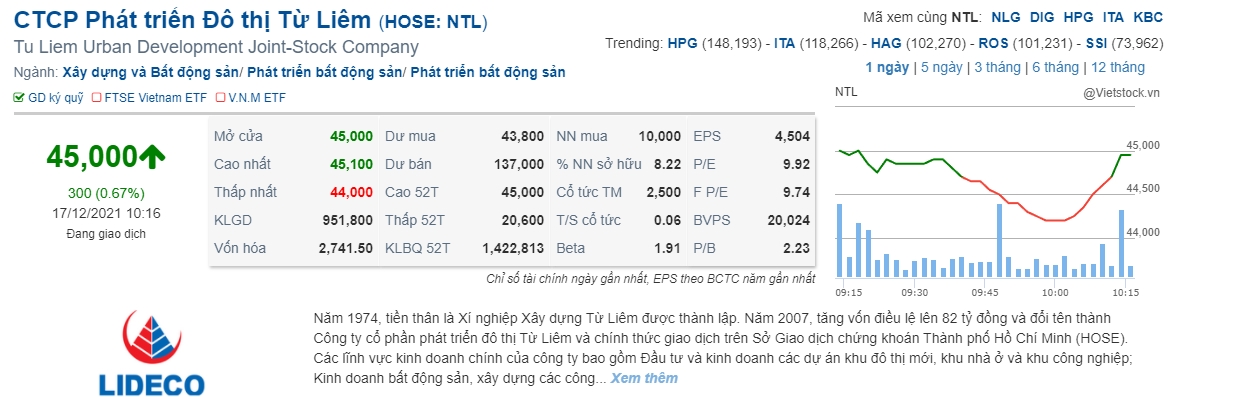
Task: Switch chart to 1 ngày range
Action: 887,68
